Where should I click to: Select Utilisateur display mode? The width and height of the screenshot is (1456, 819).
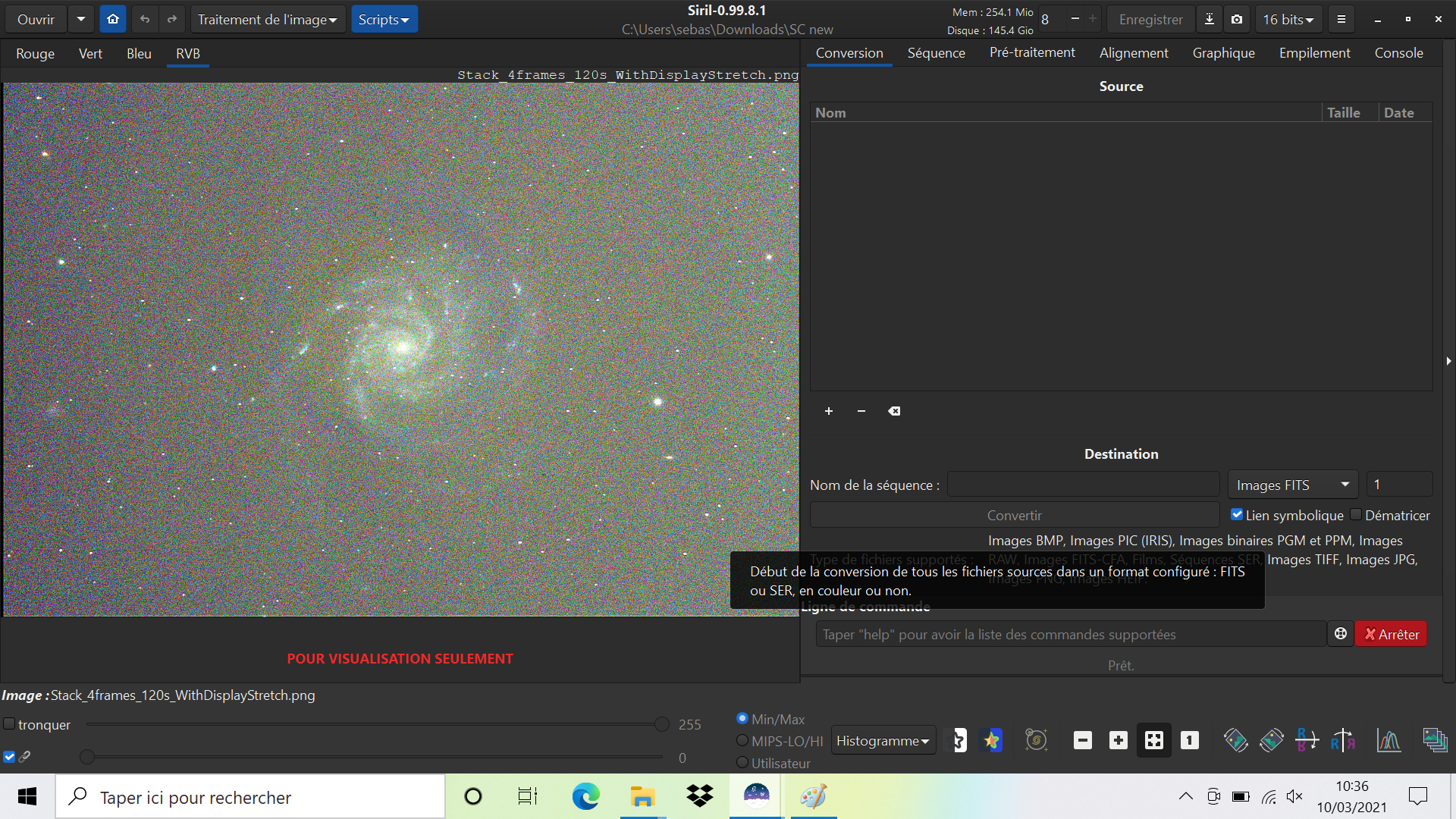[742, 762]
